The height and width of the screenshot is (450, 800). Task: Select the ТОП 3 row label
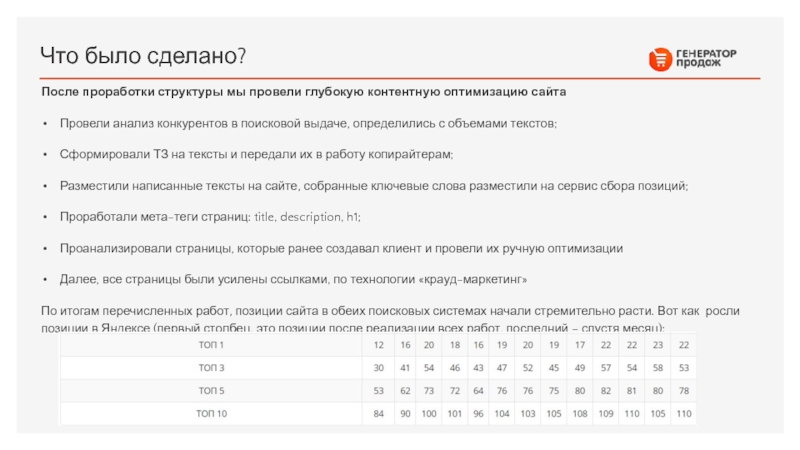211,368
